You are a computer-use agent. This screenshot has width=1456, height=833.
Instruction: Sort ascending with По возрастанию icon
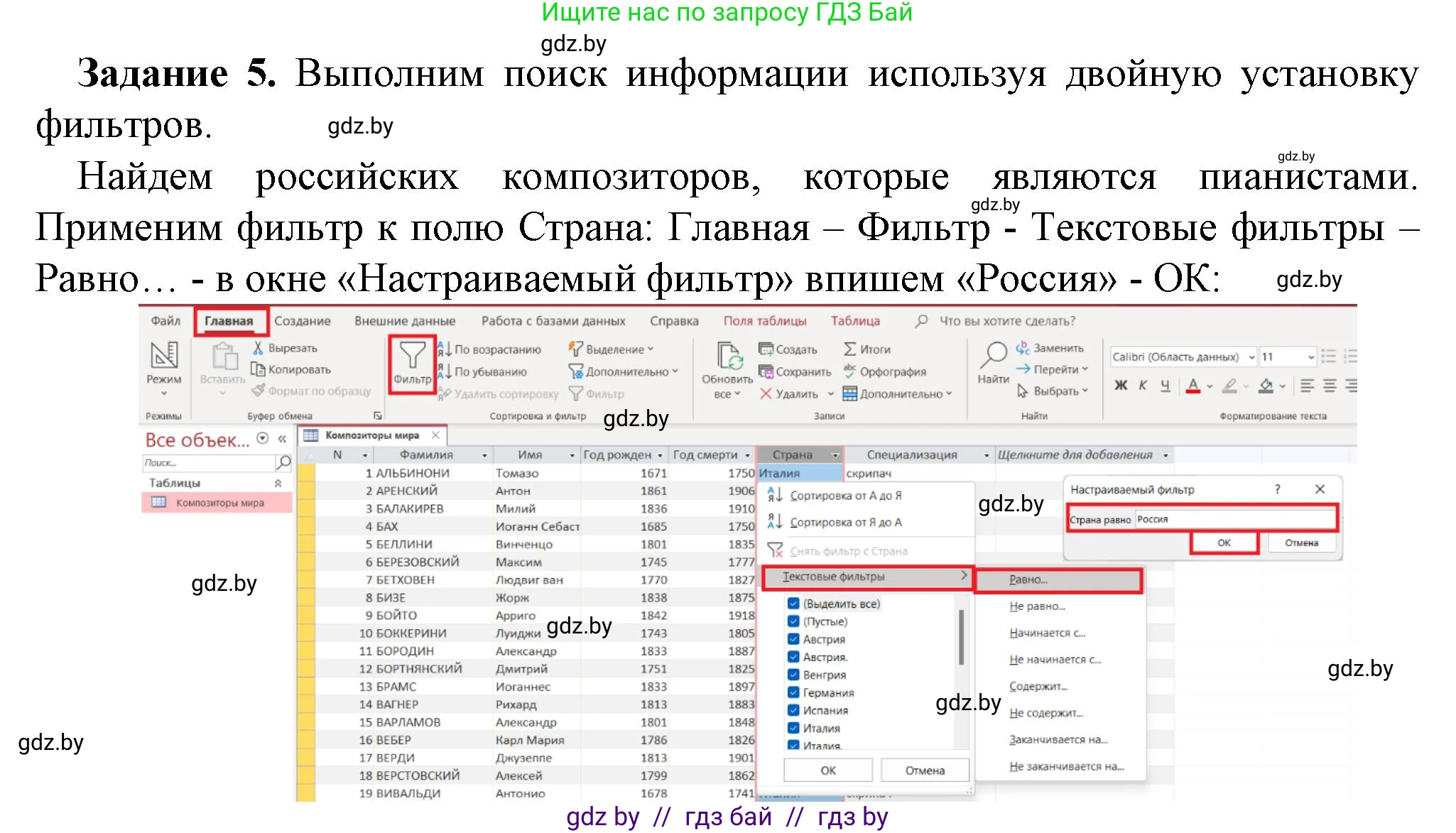pos(444,349)
